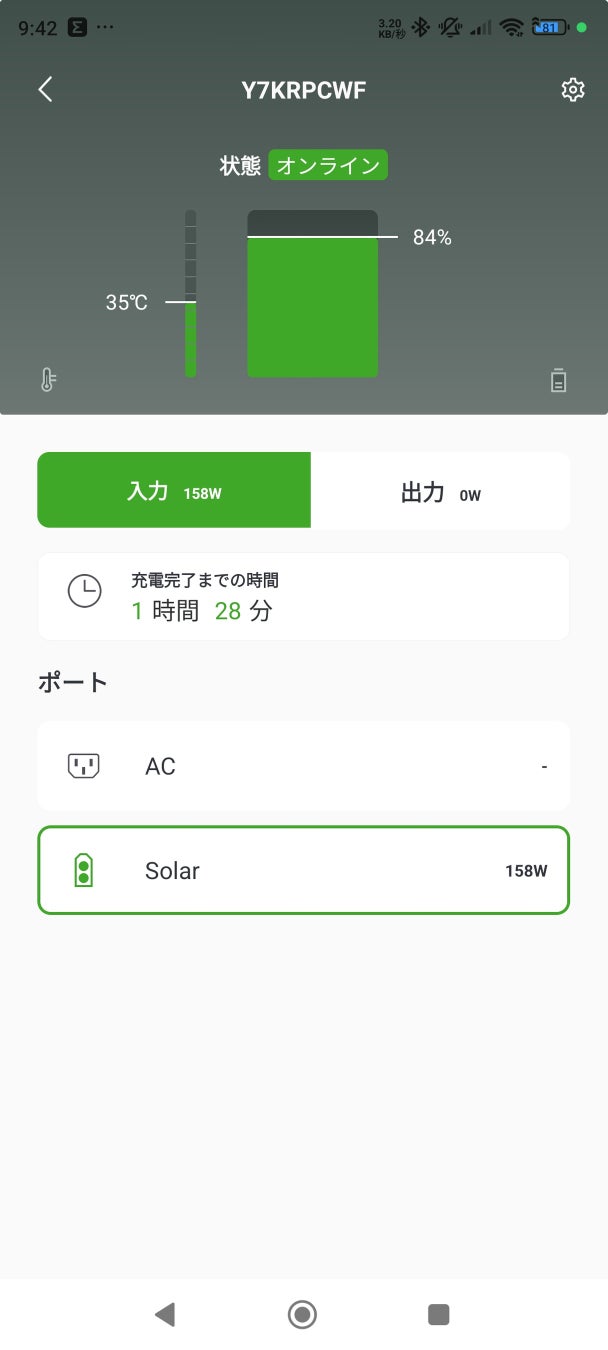
Task: Switch to the 入力 158W tab
Action: [174, 491]
